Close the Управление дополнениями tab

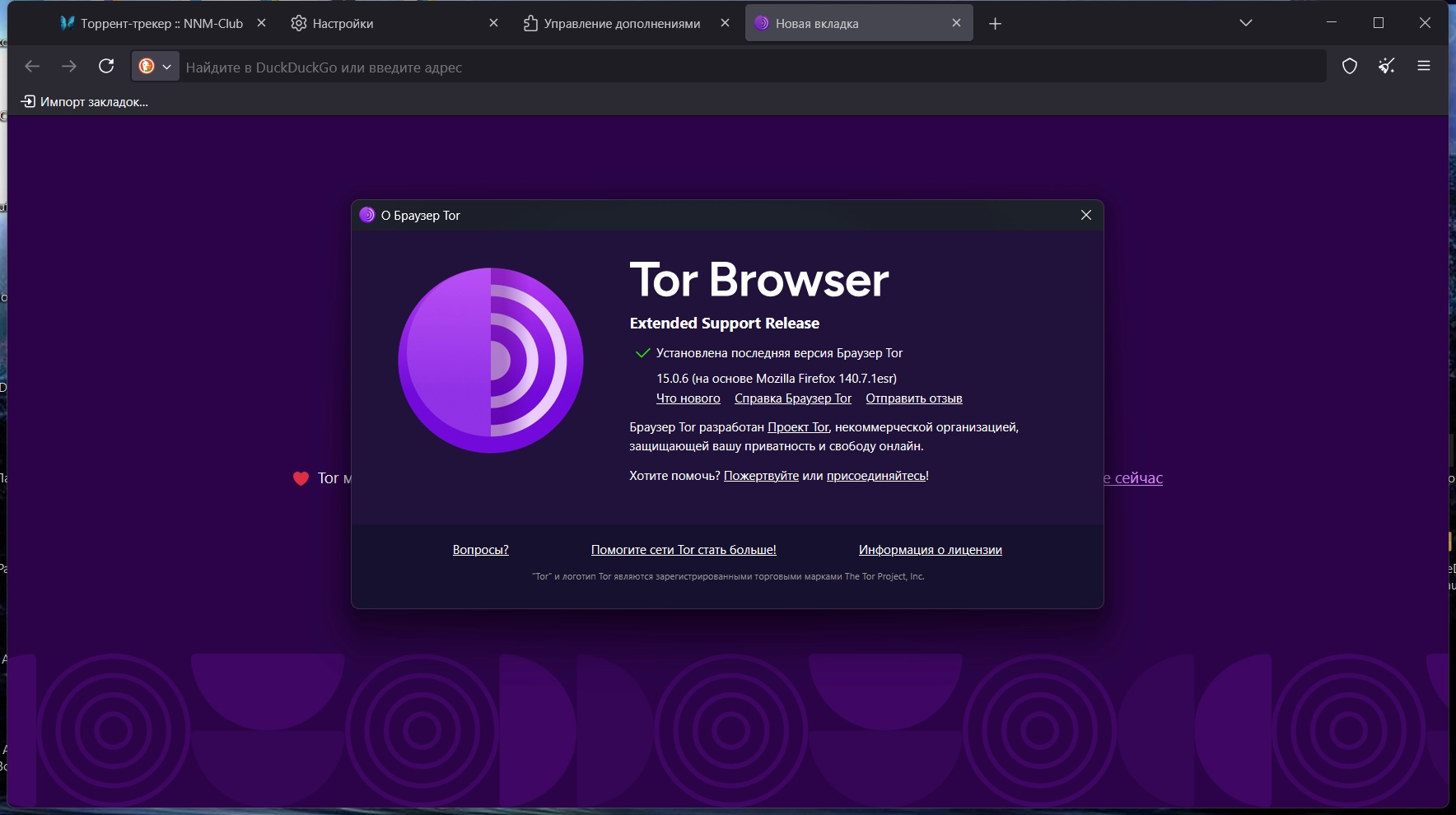(725, 23)
